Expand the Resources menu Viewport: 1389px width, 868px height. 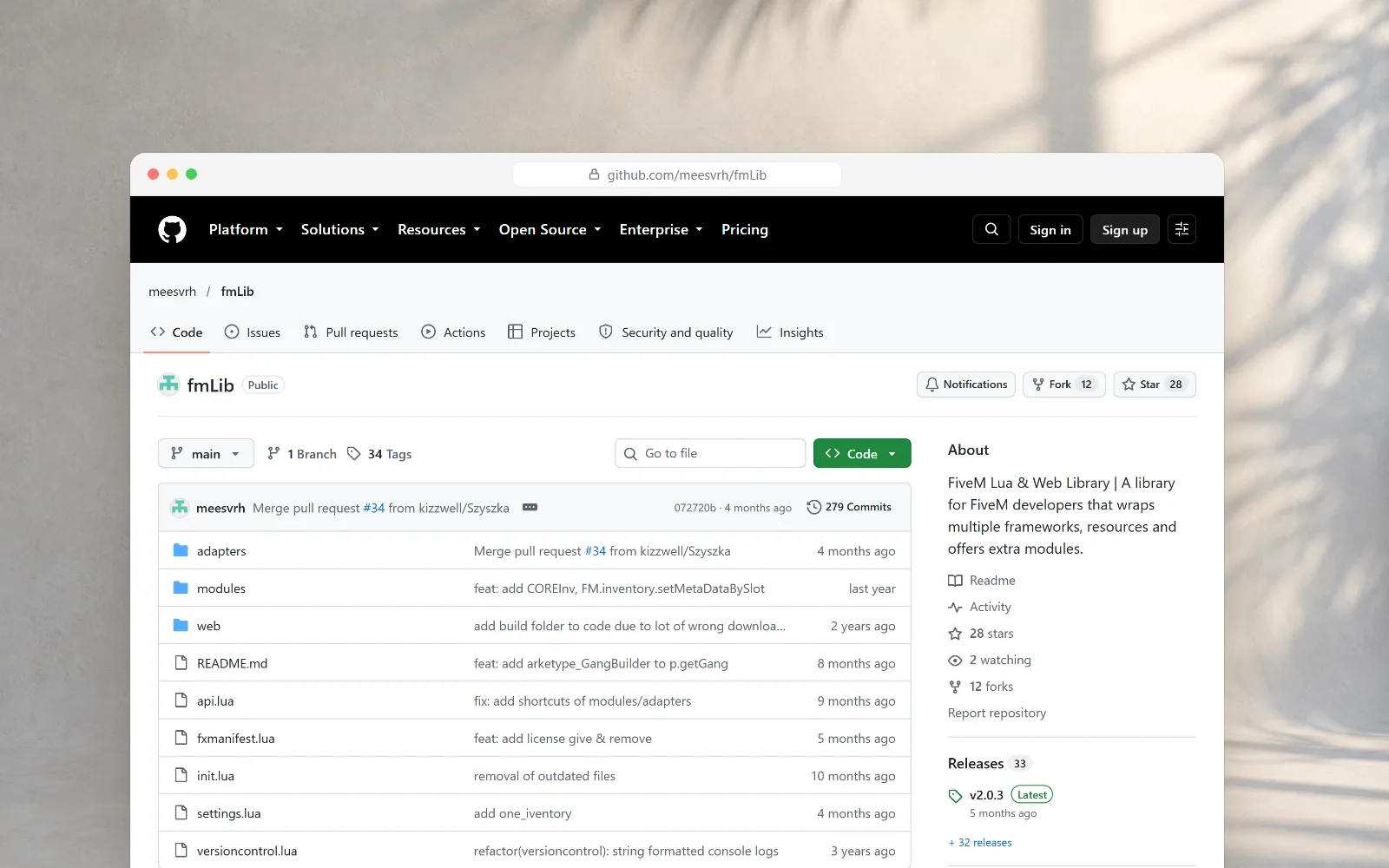click(x=438, y=229)
